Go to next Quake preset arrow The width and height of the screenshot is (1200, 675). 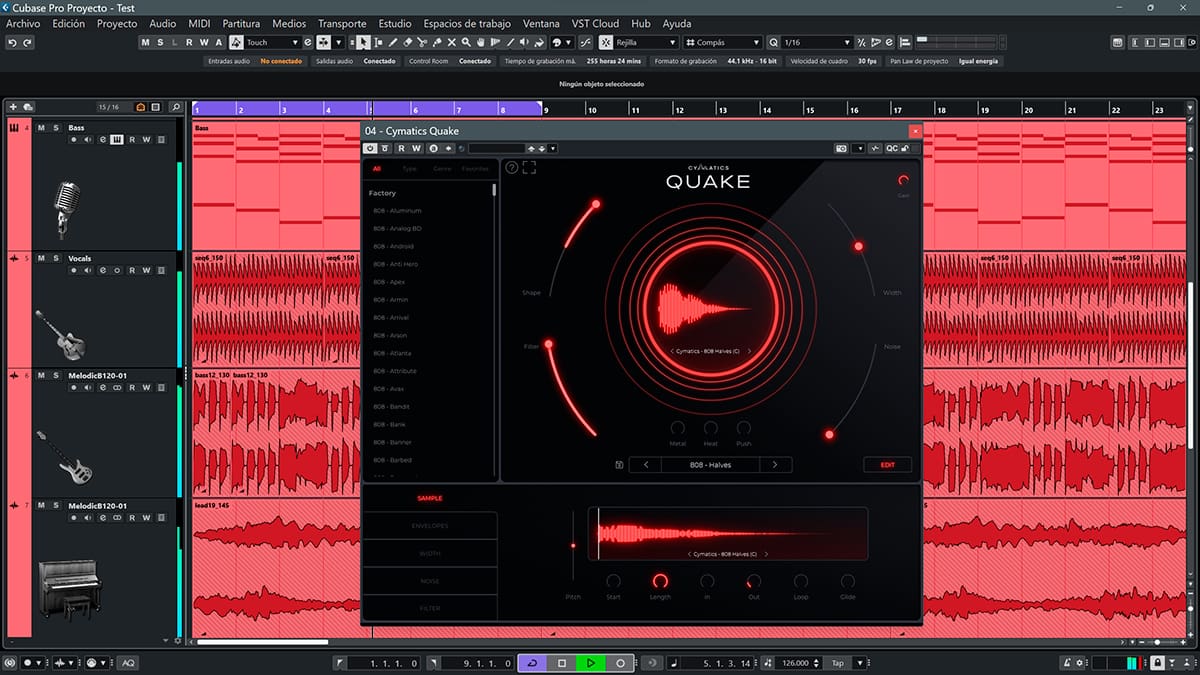[775, 465]
